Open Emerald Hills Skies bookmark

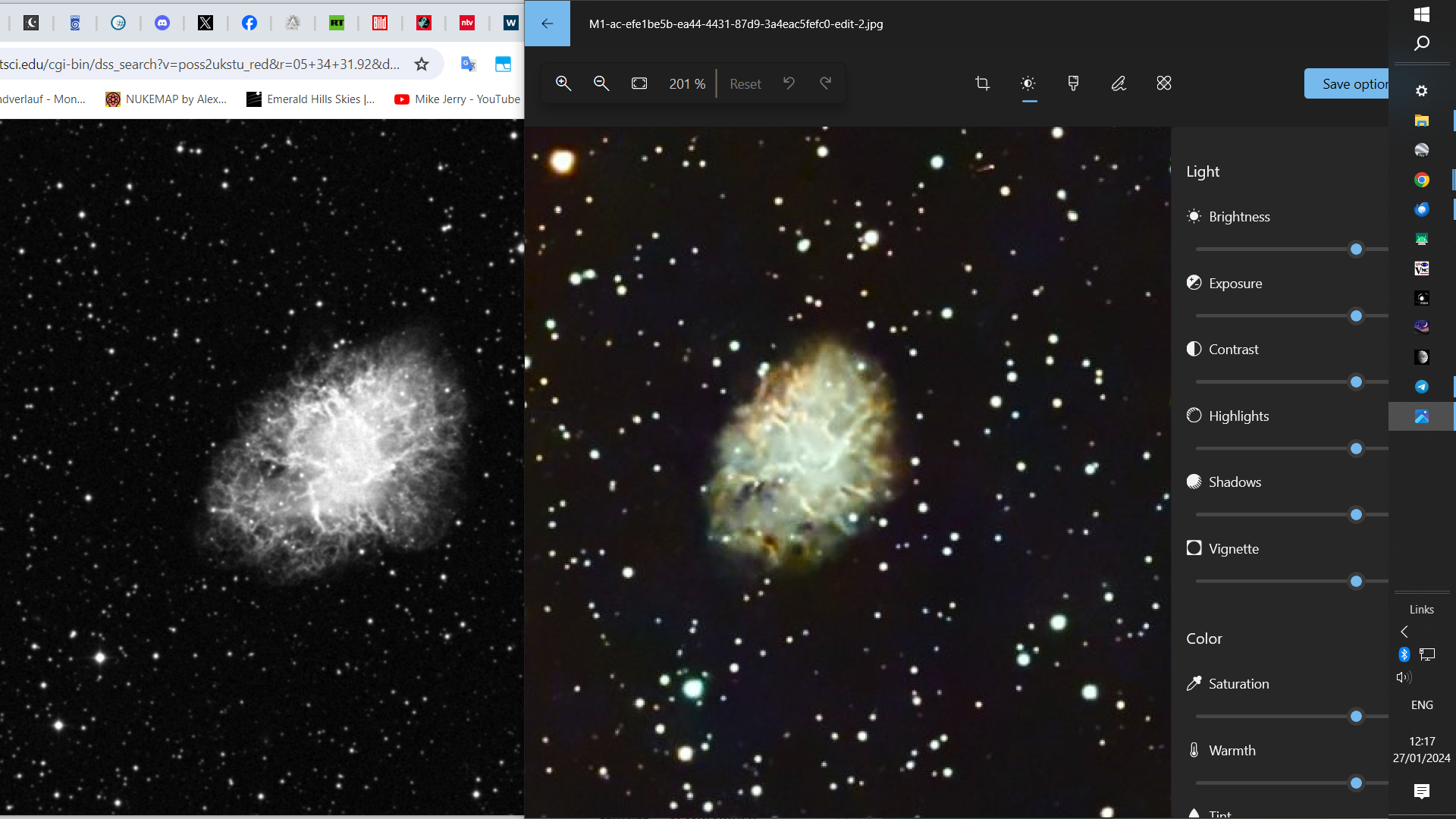(x=311, y=99)
